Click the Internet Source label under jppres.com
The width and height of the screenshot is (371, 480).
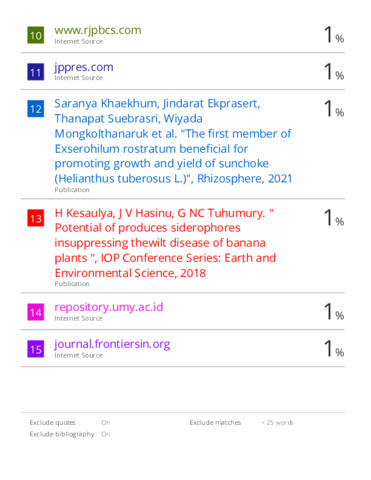tap(79, 78)
